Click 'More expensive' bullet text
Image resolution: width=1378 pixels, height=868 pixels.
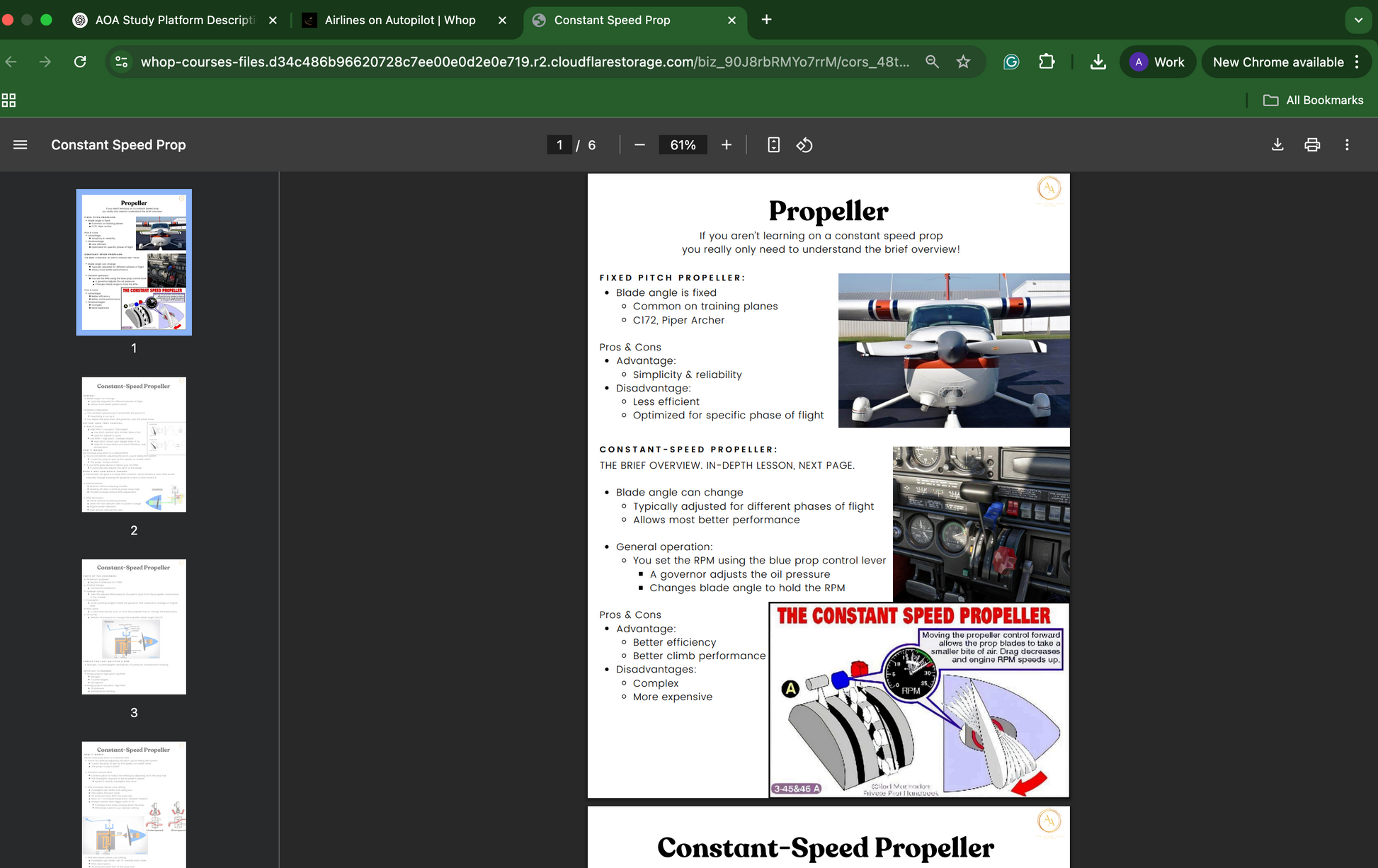[x=672, y=697]
